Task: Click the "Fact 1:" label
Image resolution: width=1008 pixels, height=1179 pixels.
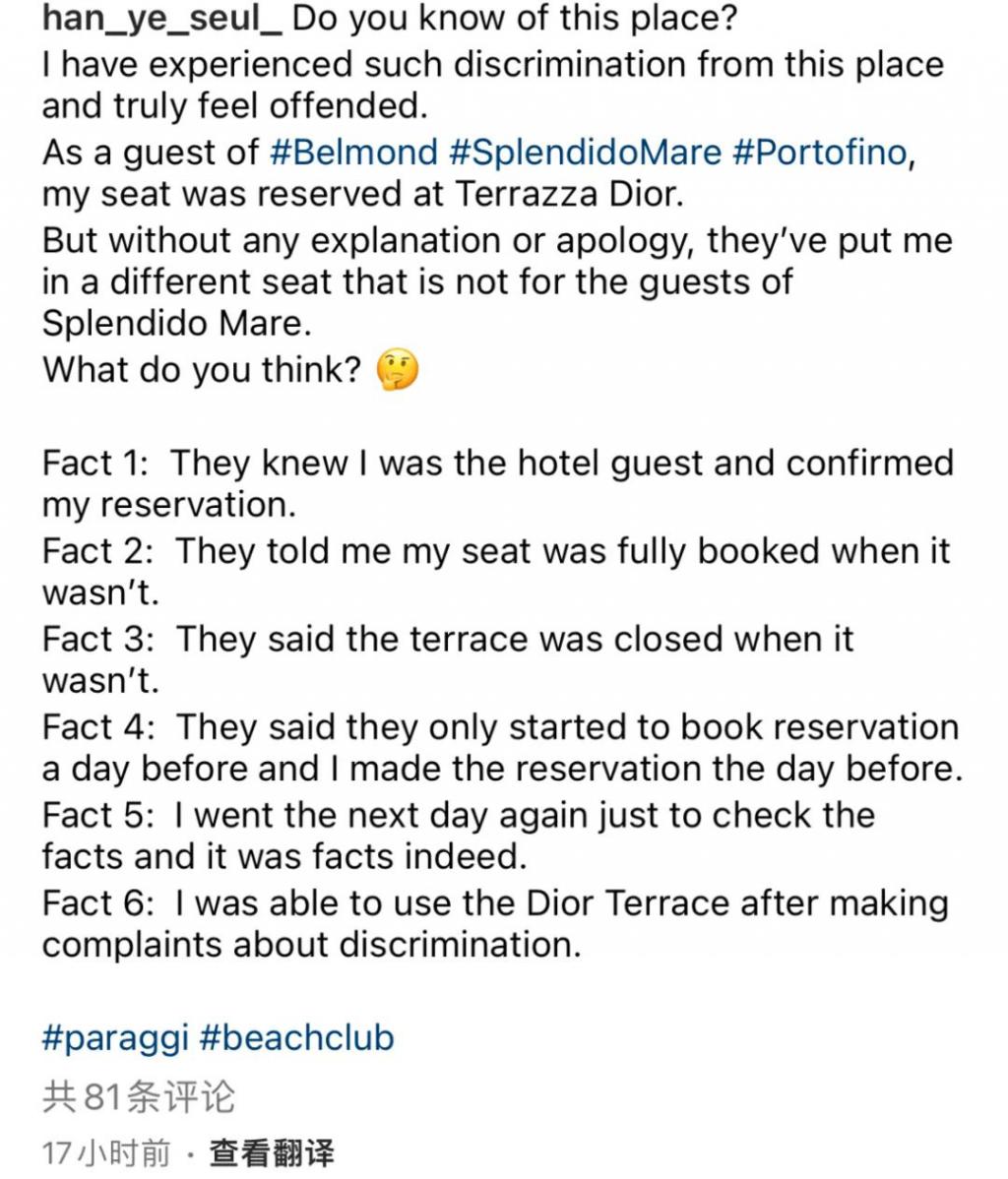Action: click(x=97, y=463)
